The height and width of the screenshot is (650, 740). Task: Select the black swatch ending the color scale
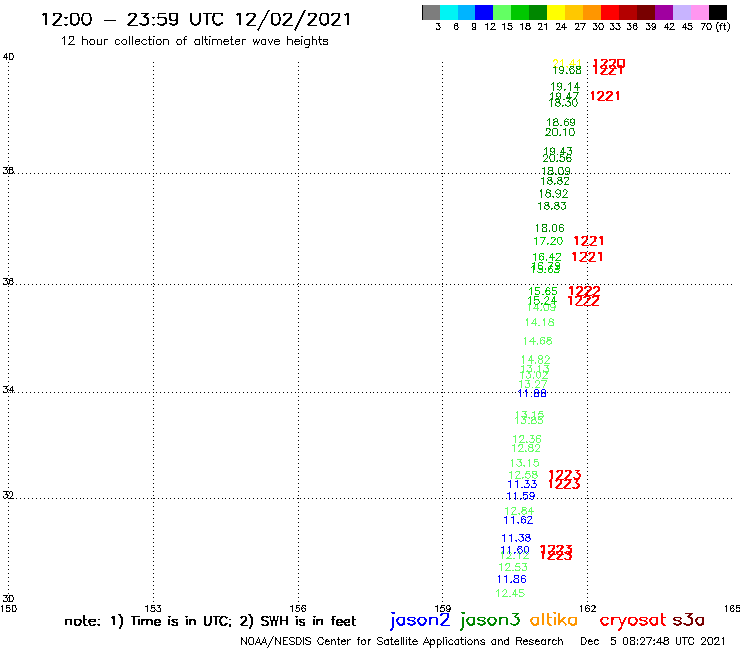718,12
